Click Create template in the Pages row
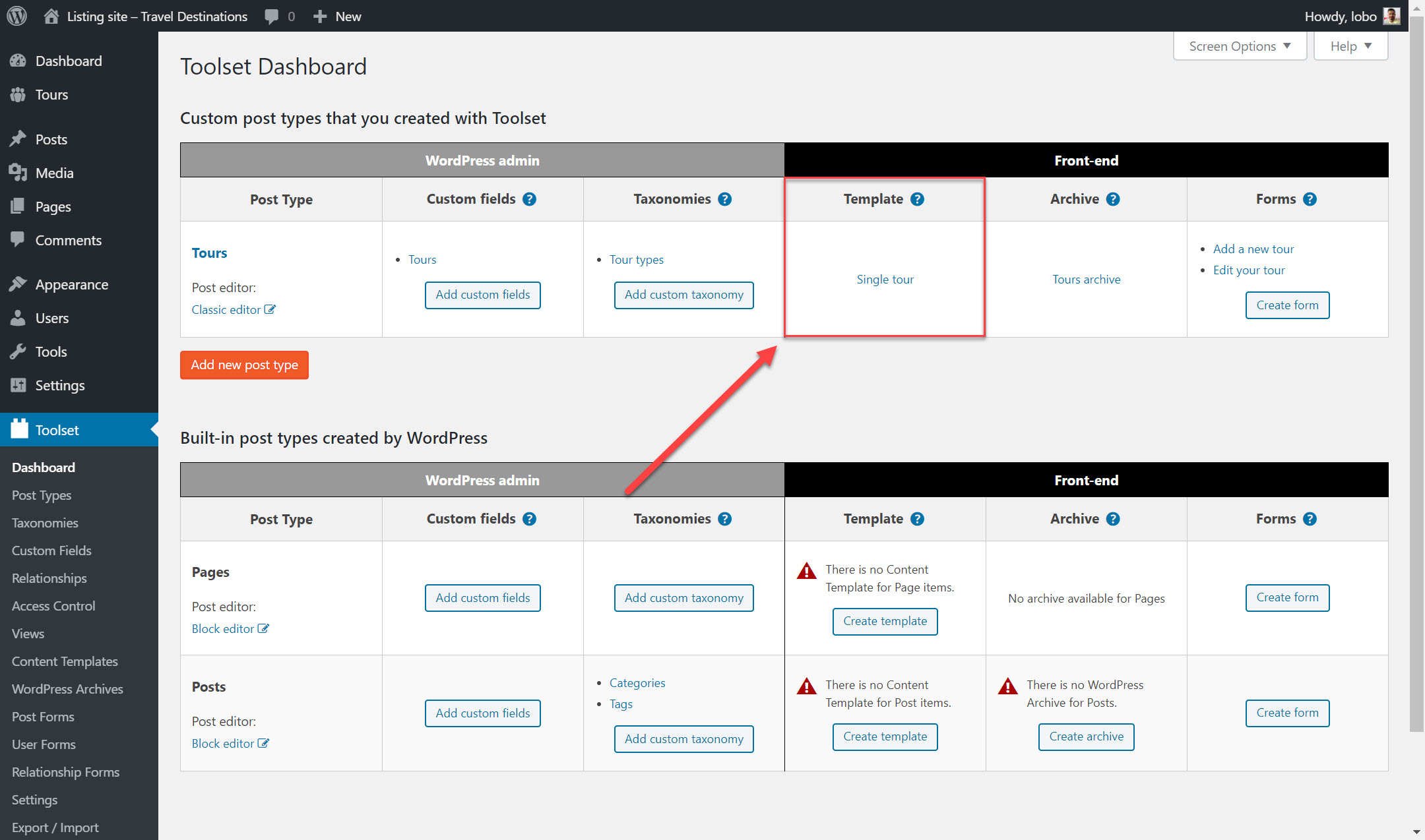Screen dimensions: 1425x840 (885, 621)
